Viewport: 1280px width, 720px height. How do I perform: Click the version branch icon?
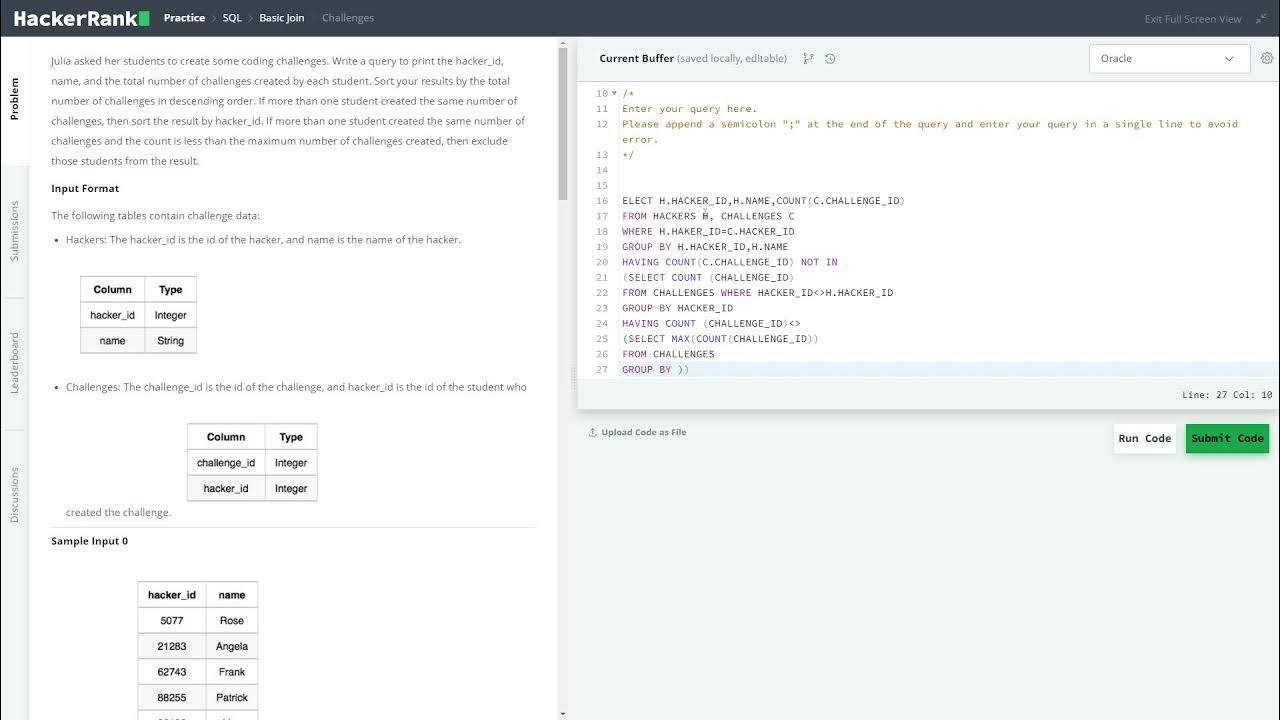tap(808, 59)
